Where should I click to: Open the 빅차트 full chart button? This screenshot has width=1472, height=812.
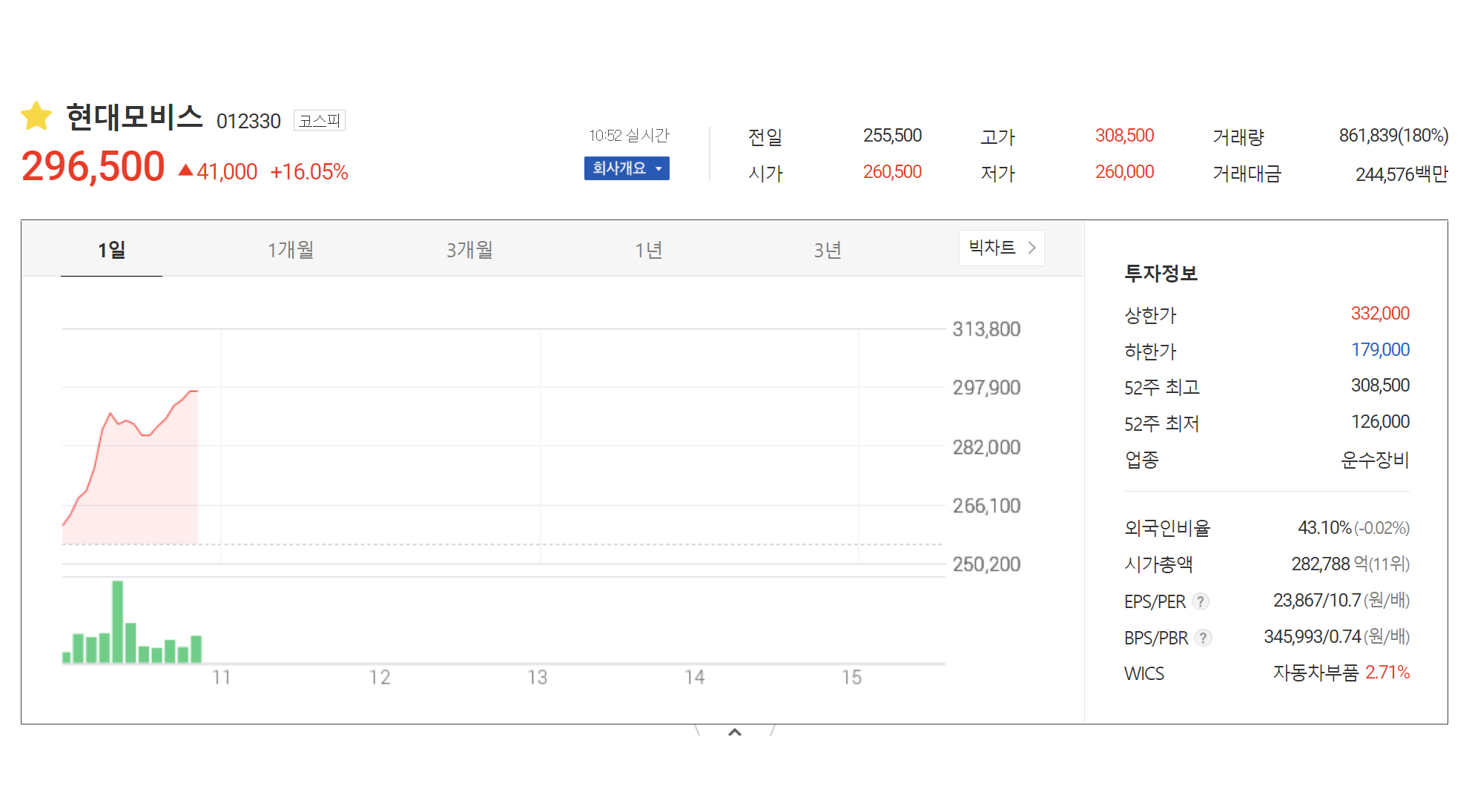(992, 248)
